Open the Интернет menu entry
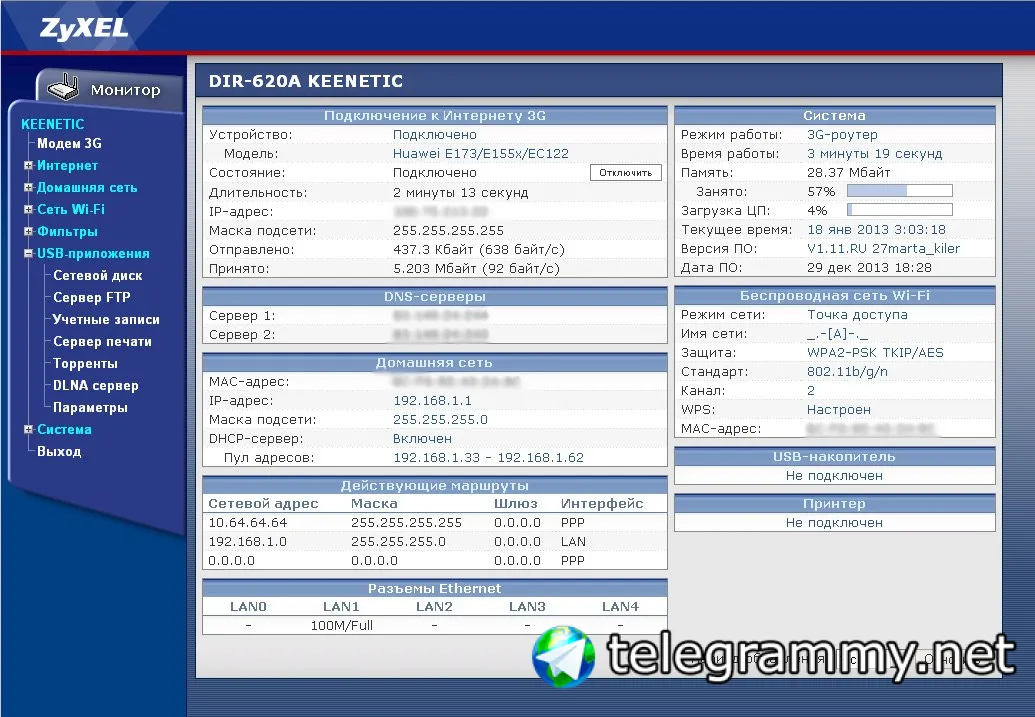Image resolution: width=1035 pixels, height=717 pixels. coord(67,166)
